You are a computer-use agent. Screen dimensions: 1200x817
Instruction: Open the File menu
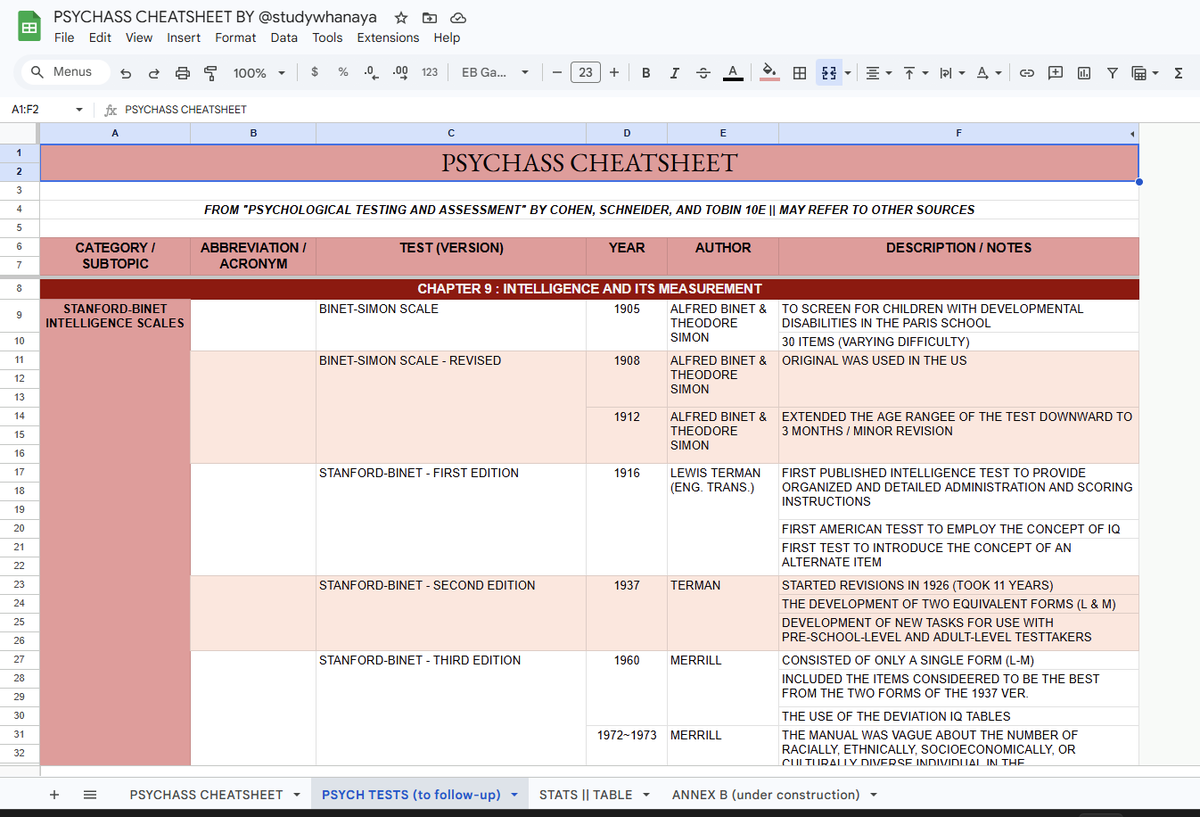[64, 38]
